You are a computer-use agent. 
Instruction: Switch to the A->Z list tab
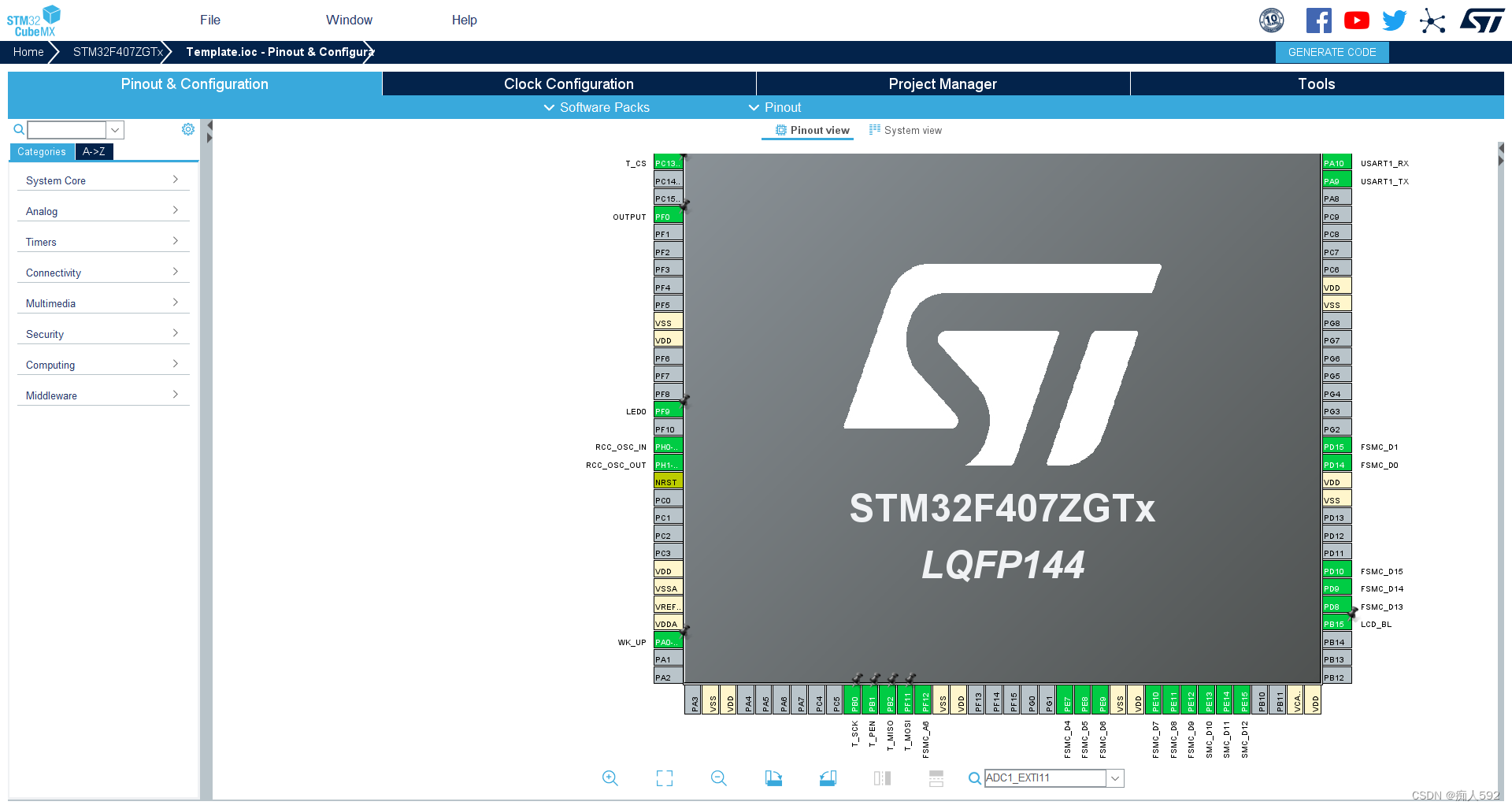[94, 152]
